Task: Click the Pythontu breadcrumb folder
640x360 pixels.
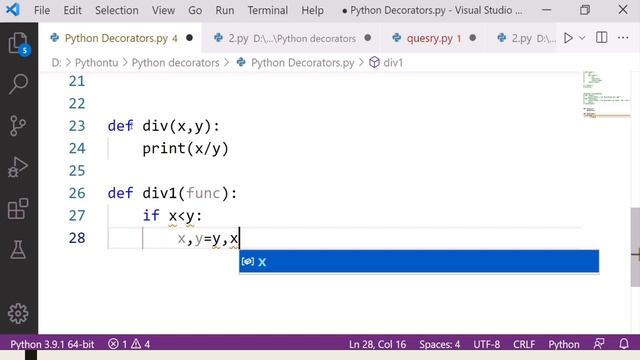Action: pos(96,63)
